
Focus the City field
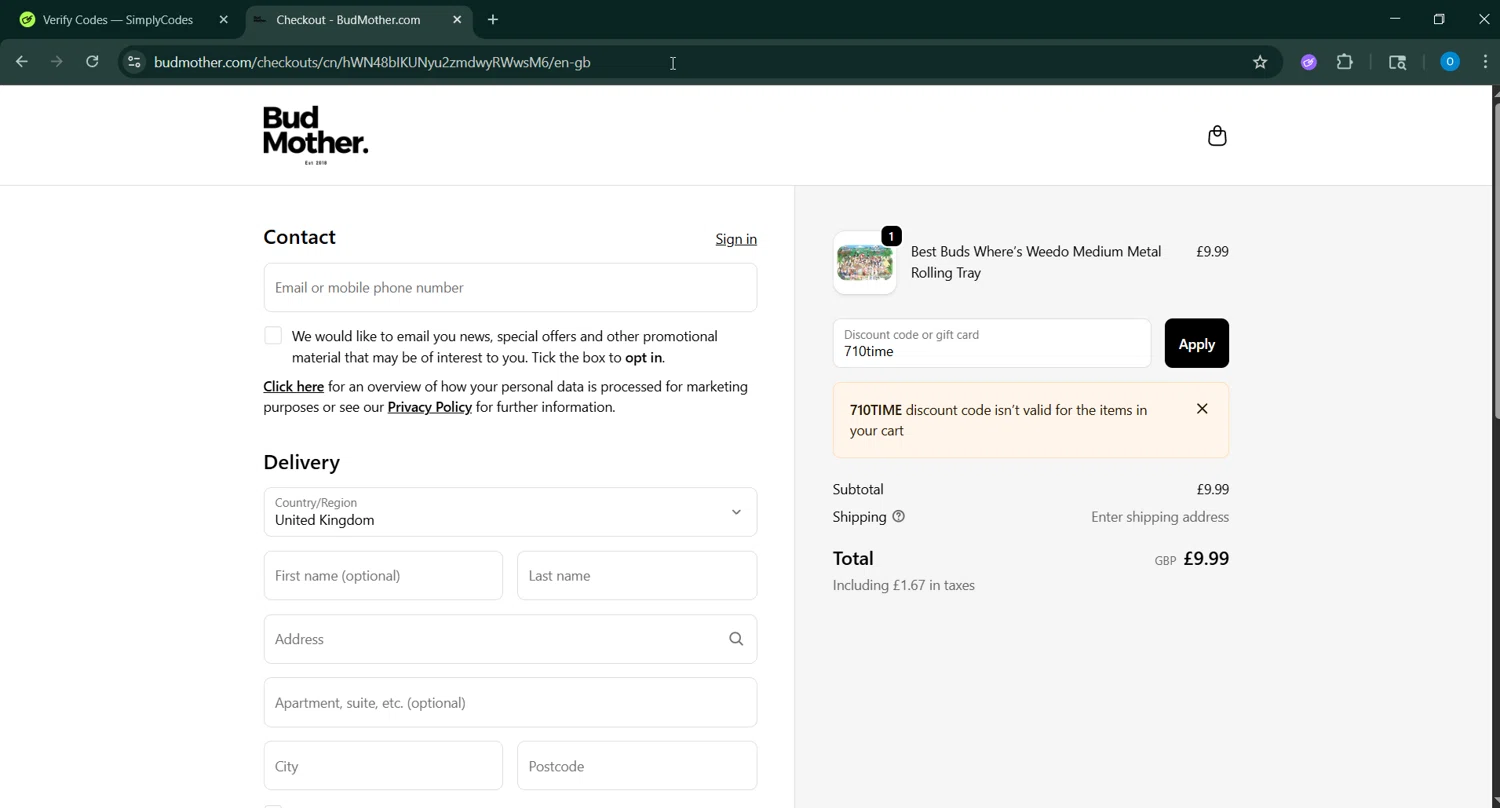383,766
